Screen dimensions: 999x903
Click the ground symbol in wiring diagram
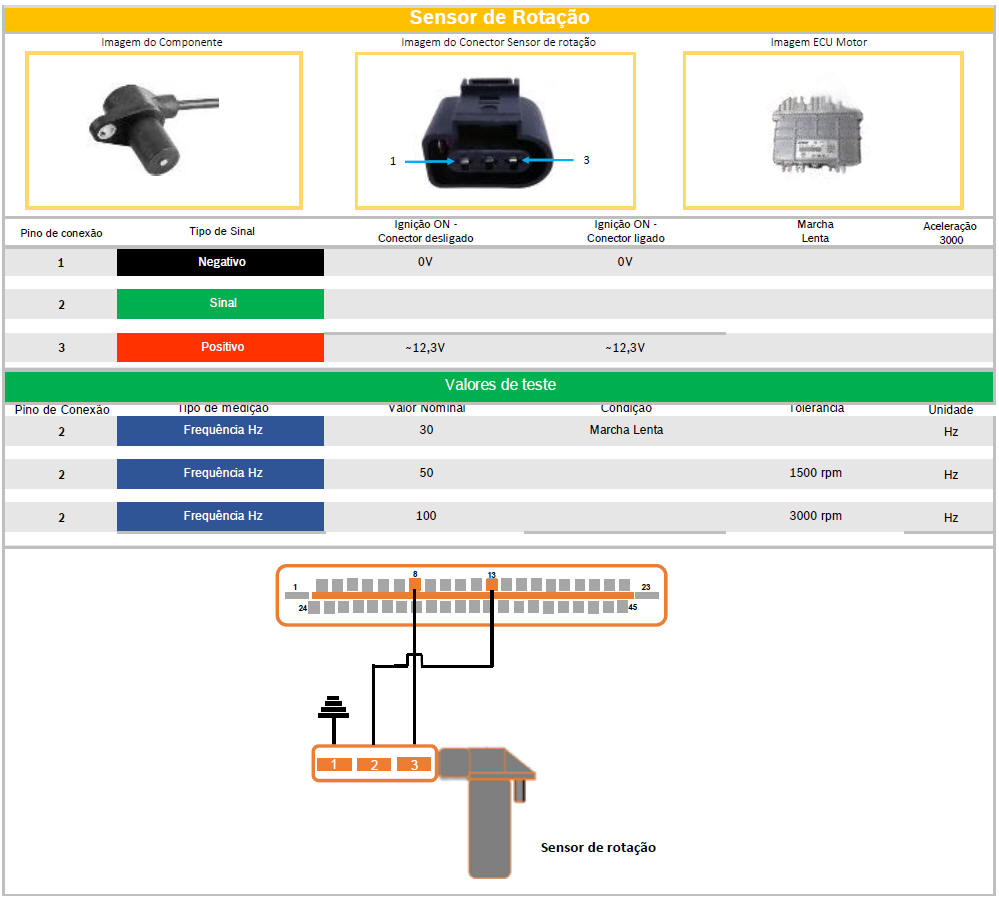click(x=334, y=706)
